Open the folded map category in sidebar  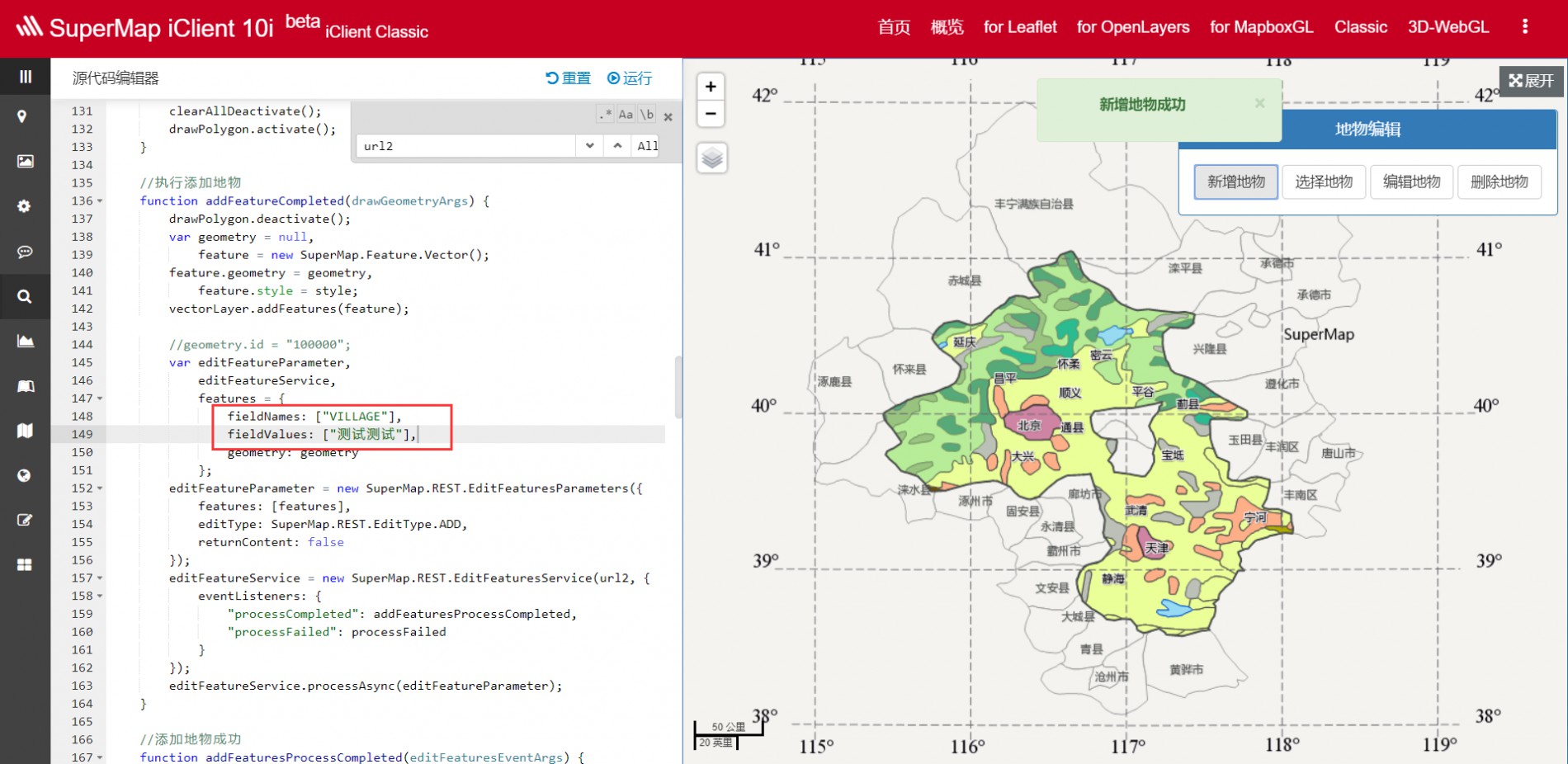click(x=25, y=431)
